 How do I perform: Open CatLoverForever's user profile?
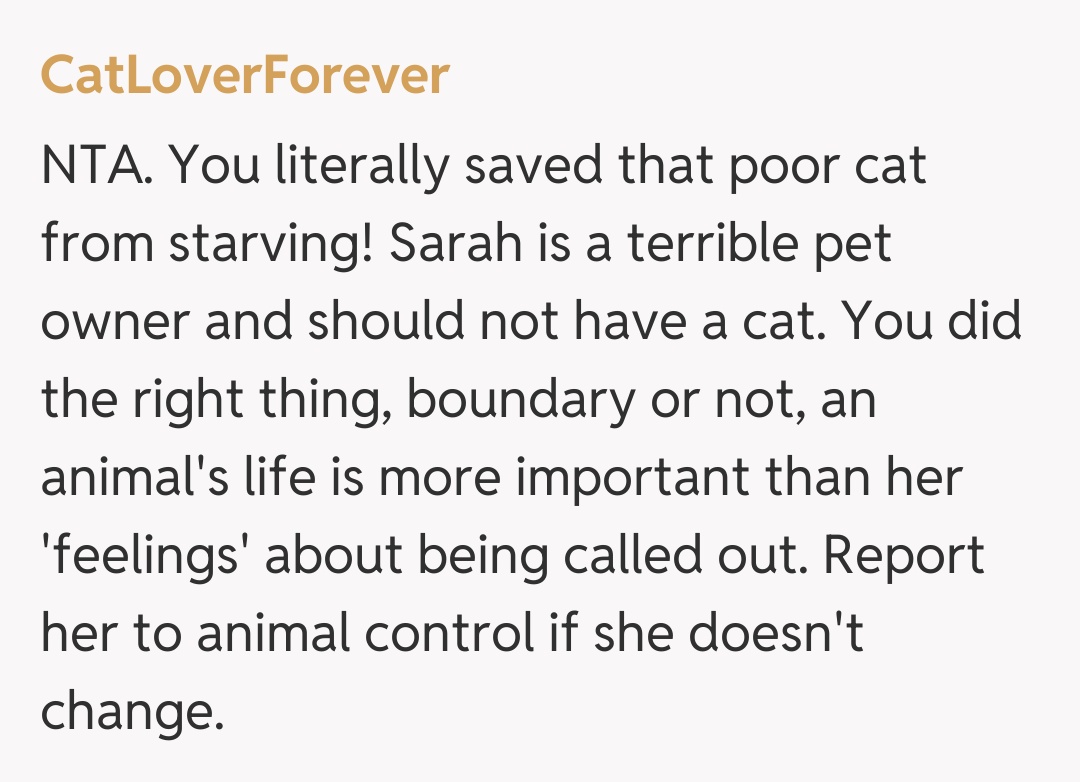[245, 76]
